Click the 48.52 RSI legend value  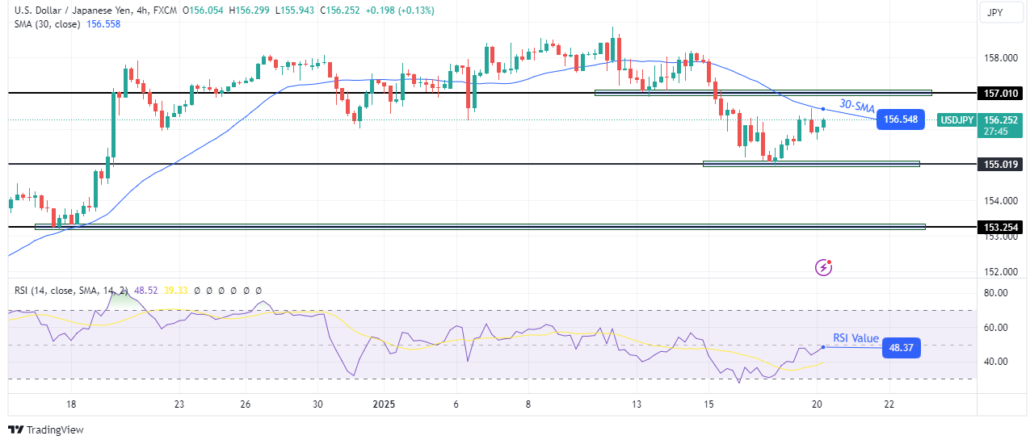coord(145,290)
